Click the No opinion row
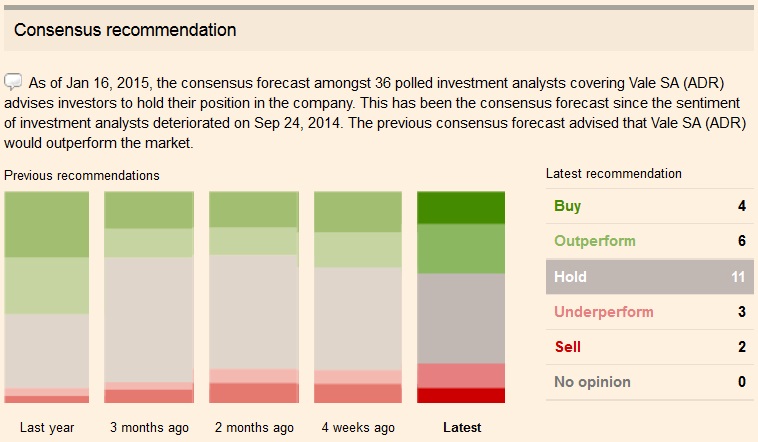Viewport: 758px width, 442px height. point(649,382)
